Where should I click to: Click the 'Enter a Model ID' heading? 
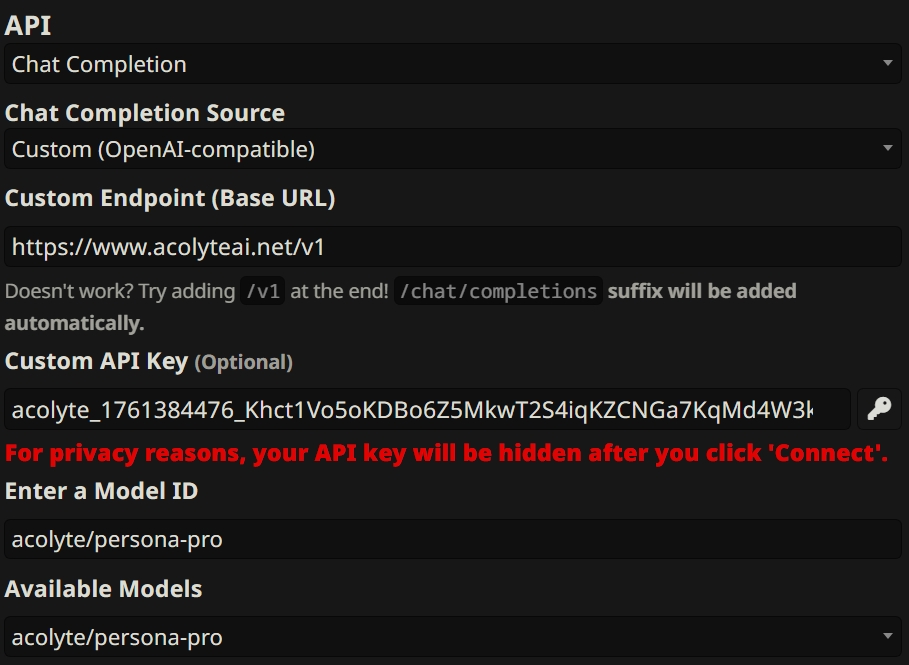[x=102, y=491]
